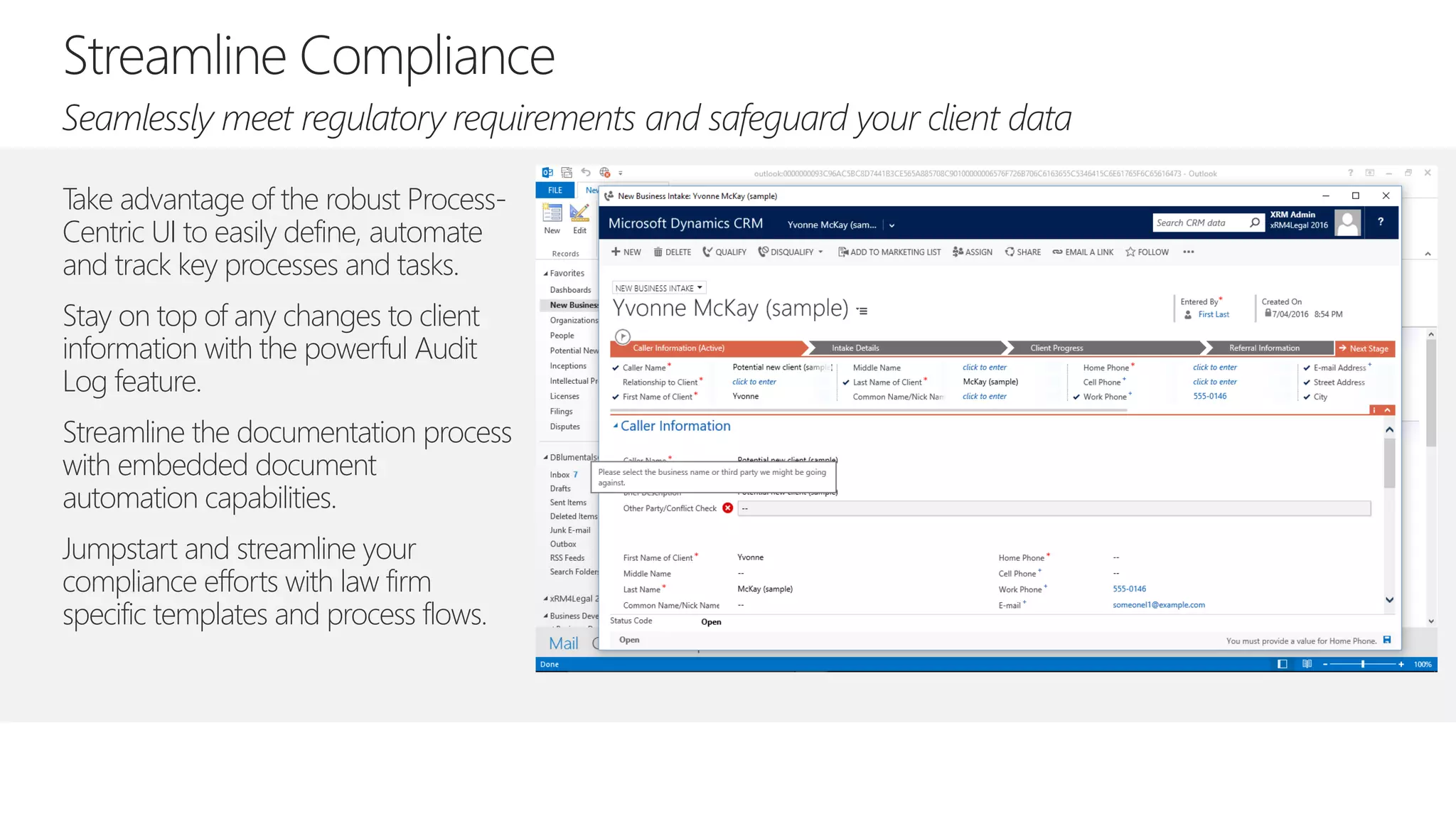
Task: Open the Inbox folder with 7 unread
Action: click(x=564, y=475)
